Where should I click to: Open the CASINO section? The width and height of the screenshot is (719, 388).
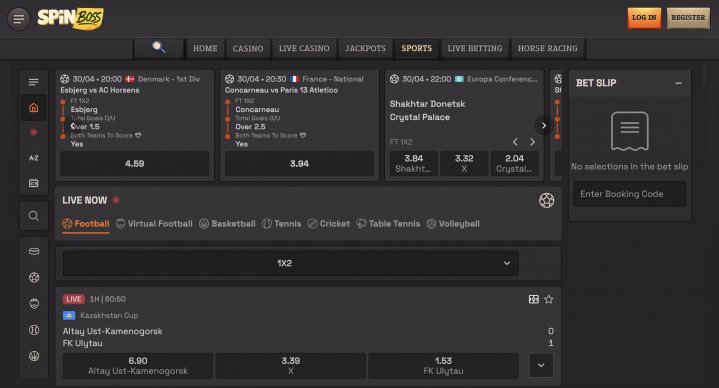[248, 48]
